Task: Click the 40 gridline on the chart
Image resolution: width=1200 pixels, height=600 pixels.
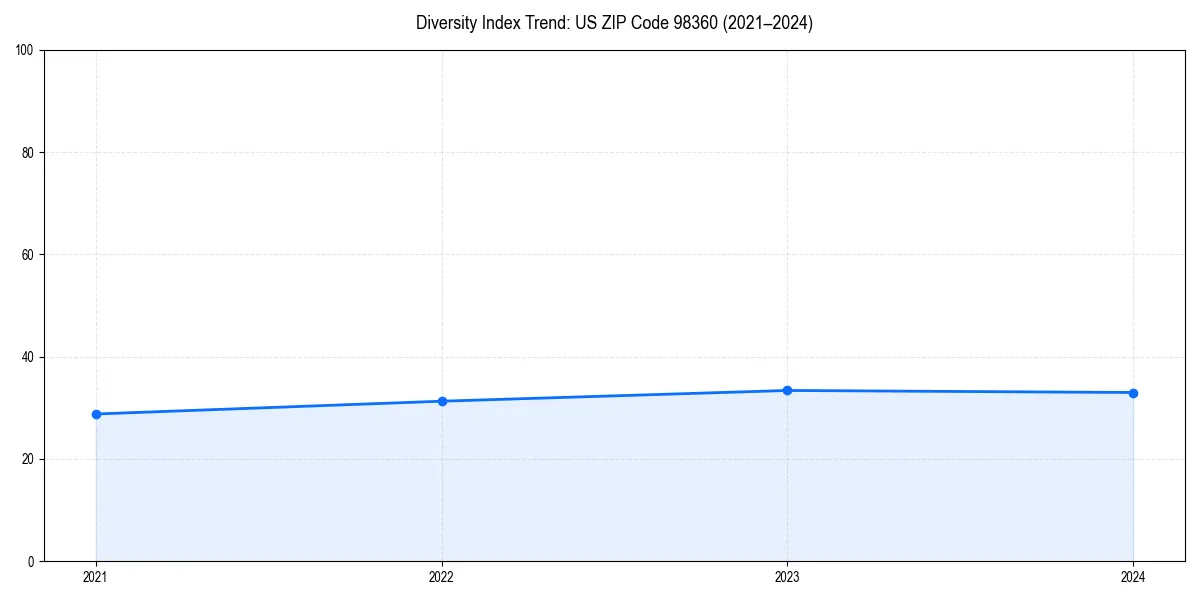Action: coord(600,355)
